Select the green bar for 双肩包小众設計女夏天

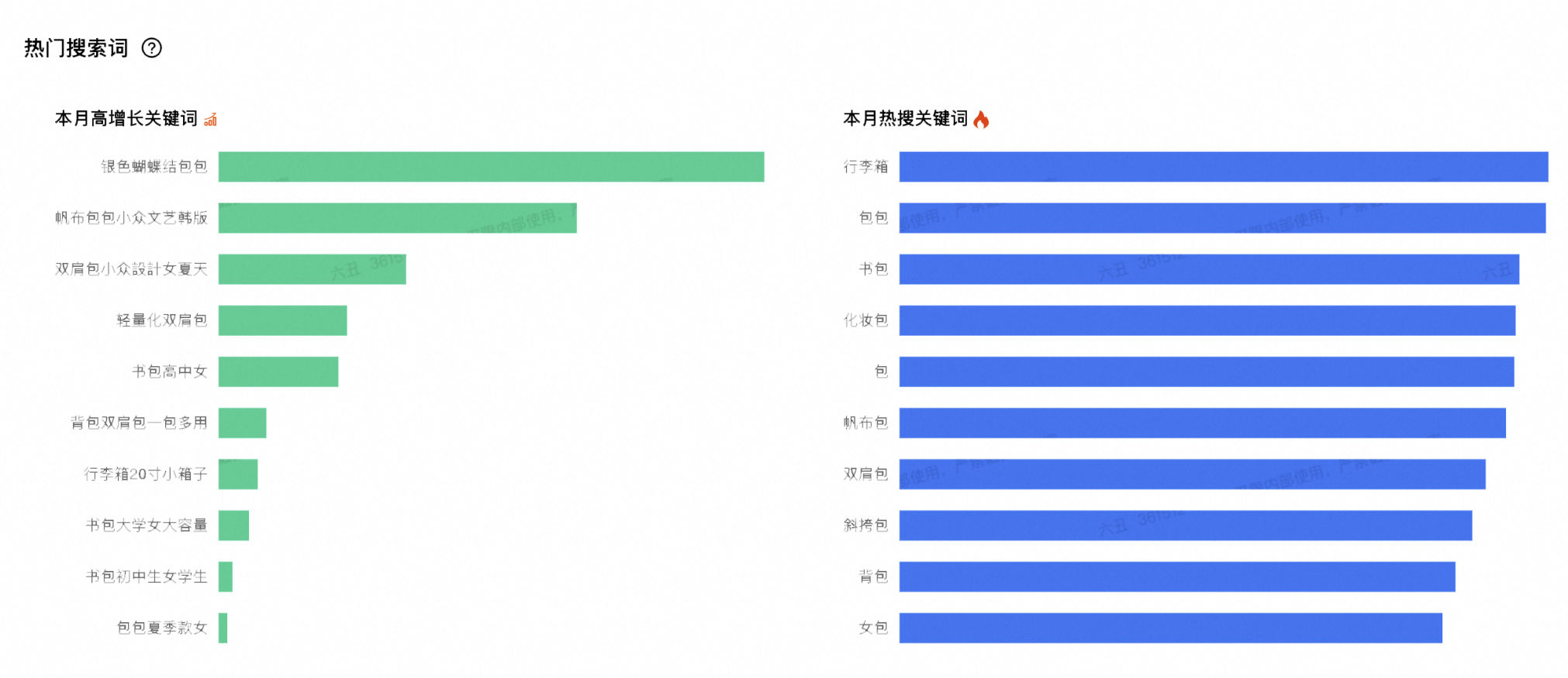pos(312,269)
